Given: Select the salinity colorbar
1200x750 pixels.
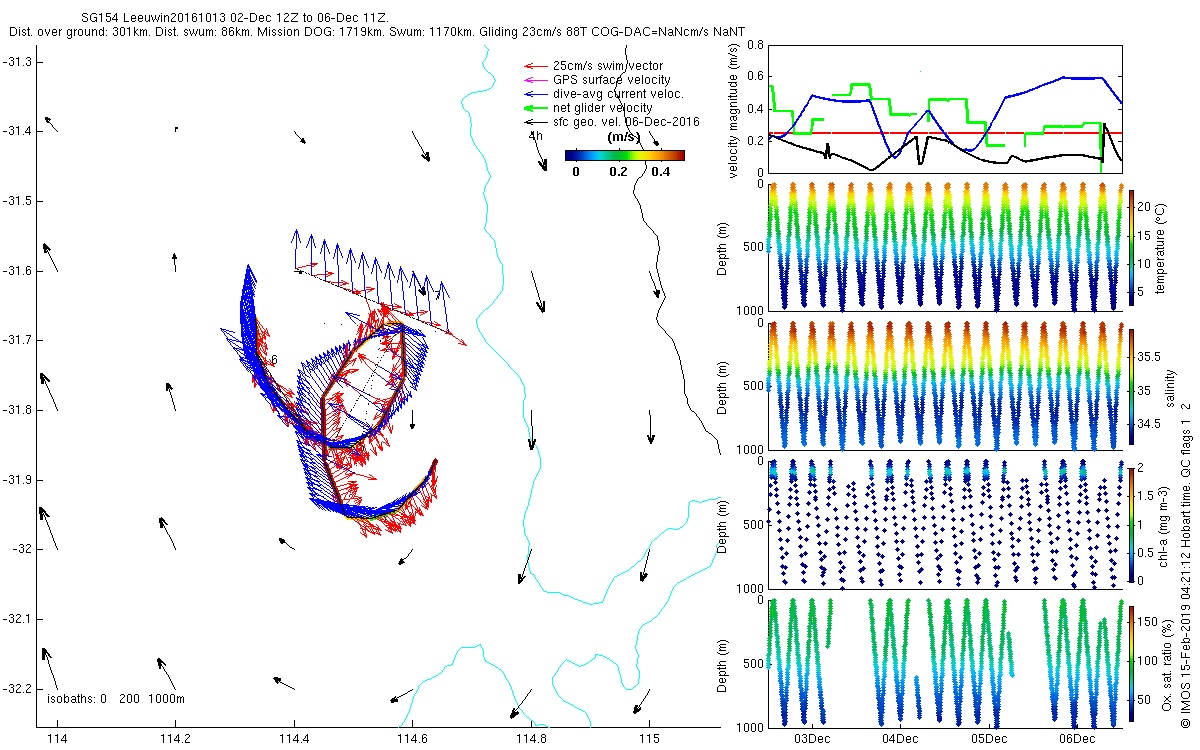Looking at the screenshot, I should pos(1132,386).
